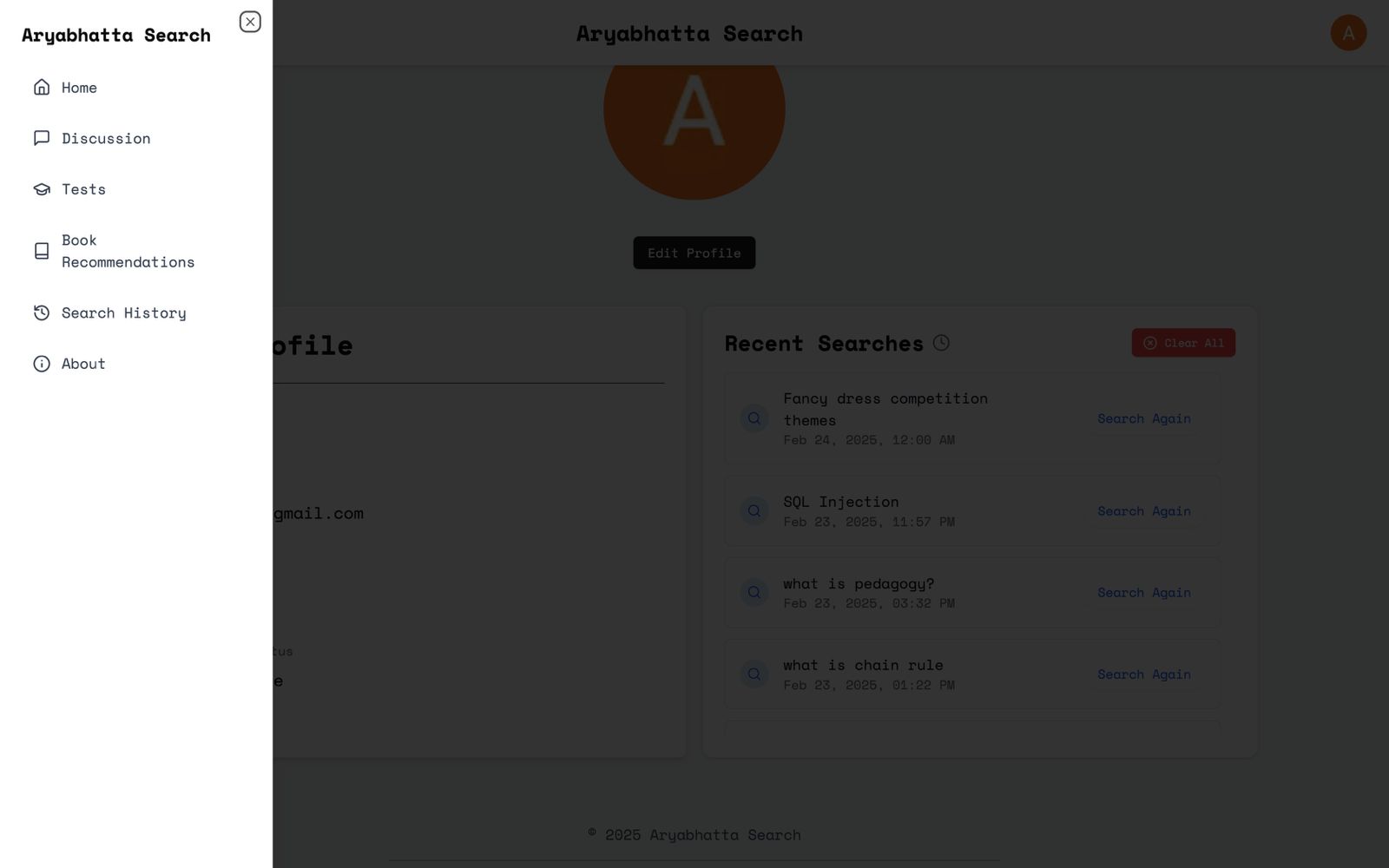Click the magnifier icon beside chain rule entry
Image resolution: width=1389 pixels, height=868 pixels.
pyautogui.click(x=754, y=674)
